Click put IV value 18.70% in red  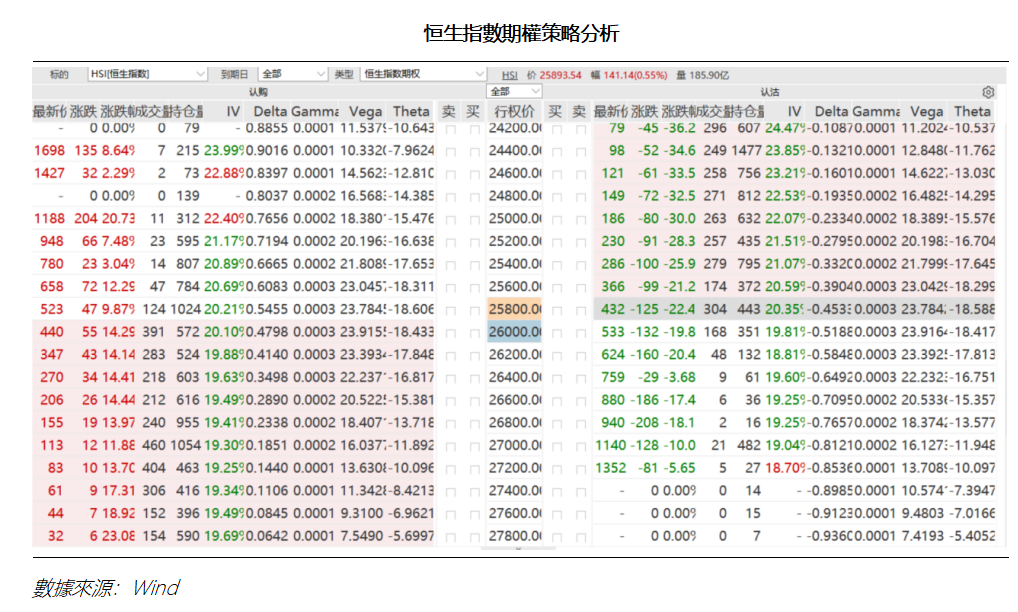point(785,468)
